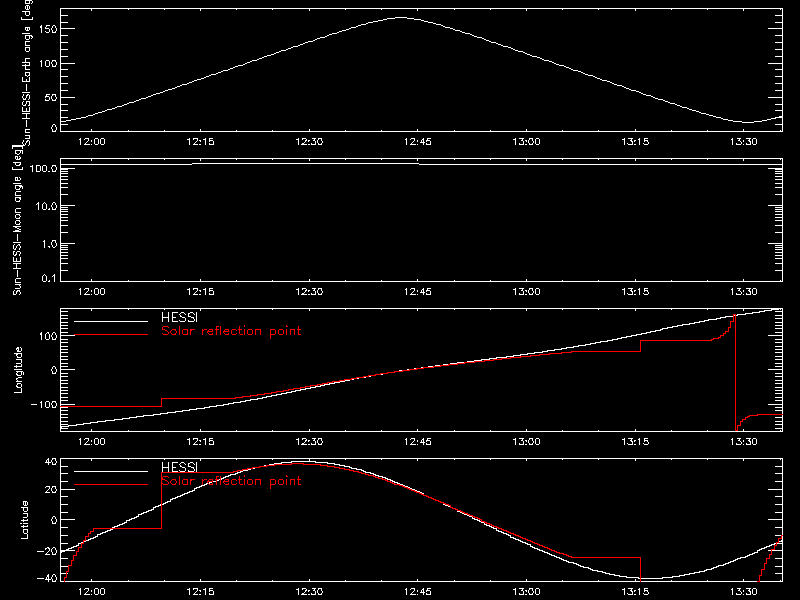Click the 50 tick on Earth angle axis
Image resolution: width=800 pixels, height=600 pixels.
pyautogui.click(x=51, y=97)
